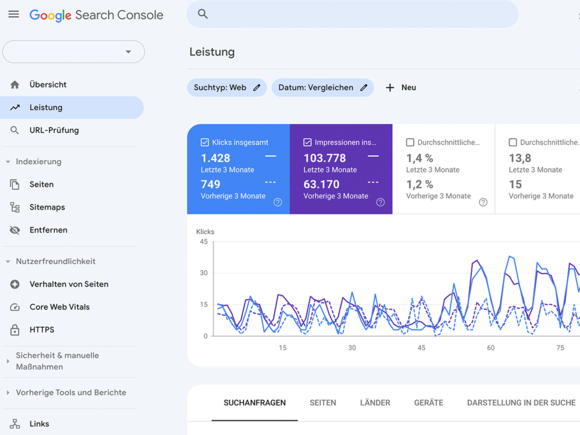Enable the Durchschnittliche 1,4 % metric checkbox
Viewport: 580px width, 435px height.
coord(410,142)
